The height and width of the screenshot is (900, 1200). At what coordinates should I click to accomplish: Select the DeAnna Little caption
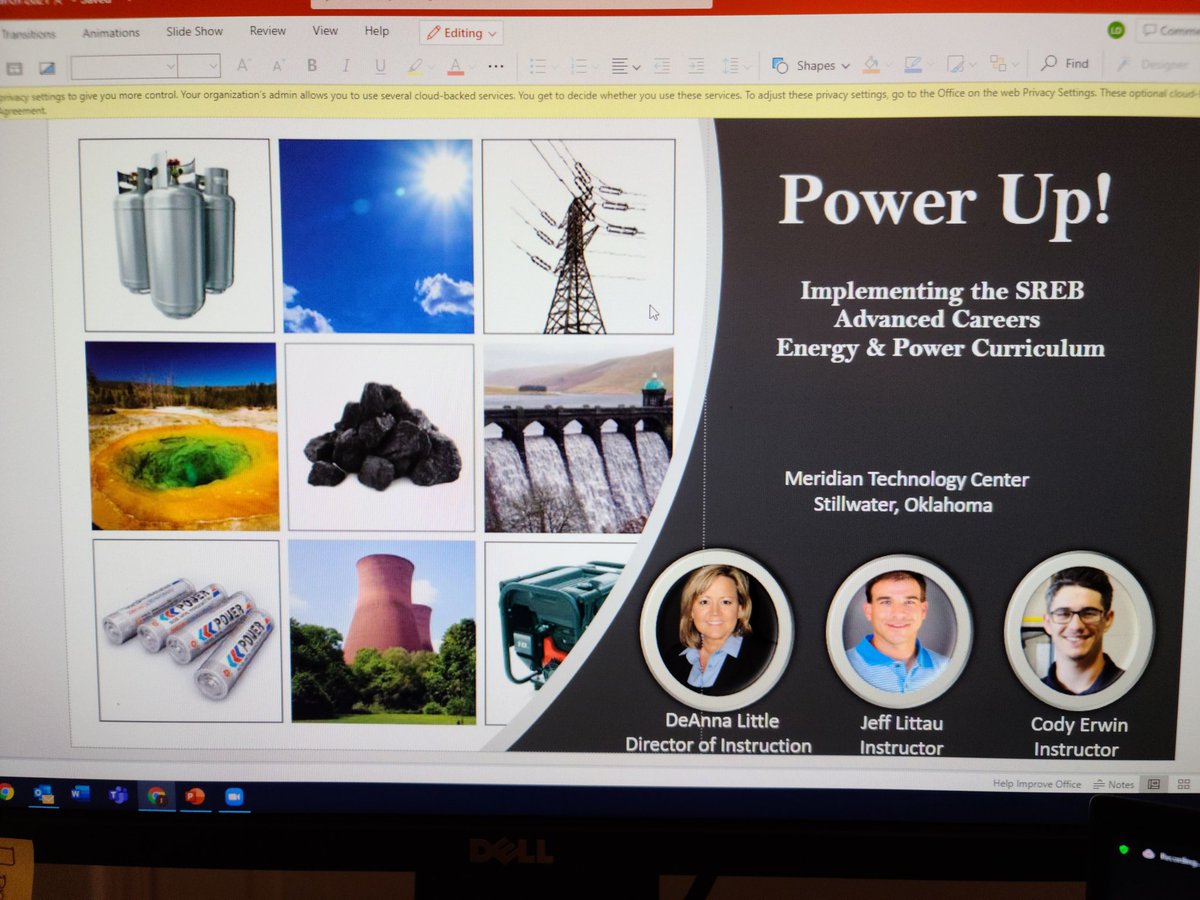pos(720,732)
